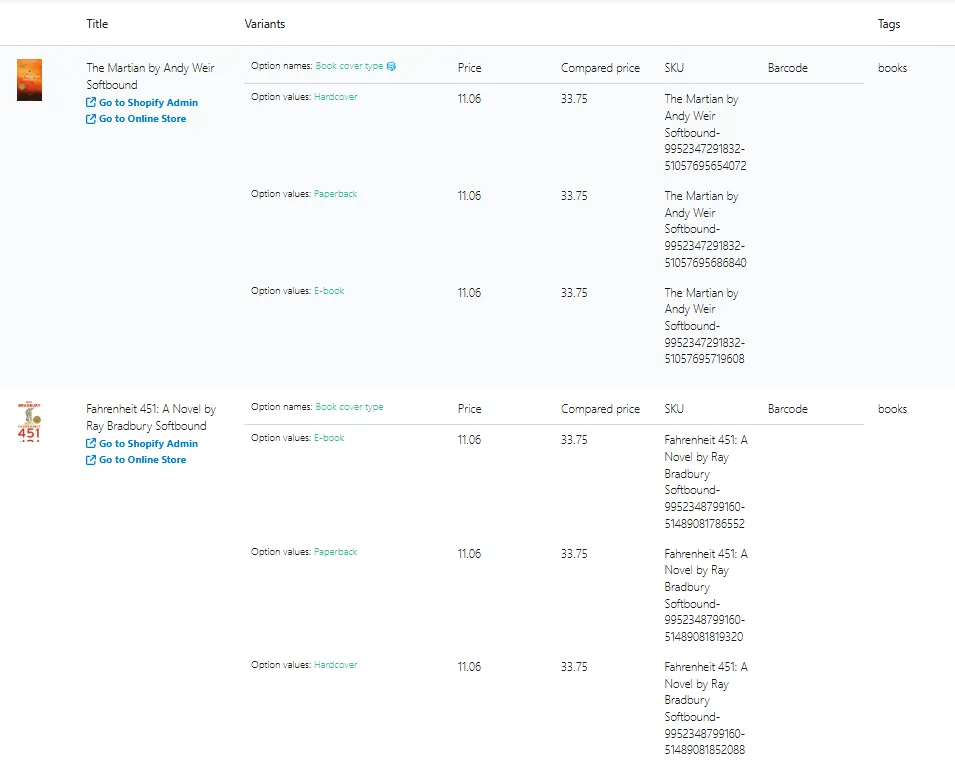Viewport: 955px width, 769px height.
Task: Select the Hardcover option value for The Martian
Action: coord(336,97)
